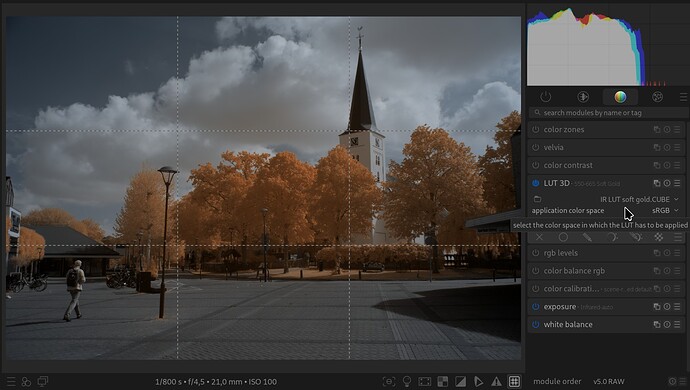Expand the exposure module

[x=560, y=306]
